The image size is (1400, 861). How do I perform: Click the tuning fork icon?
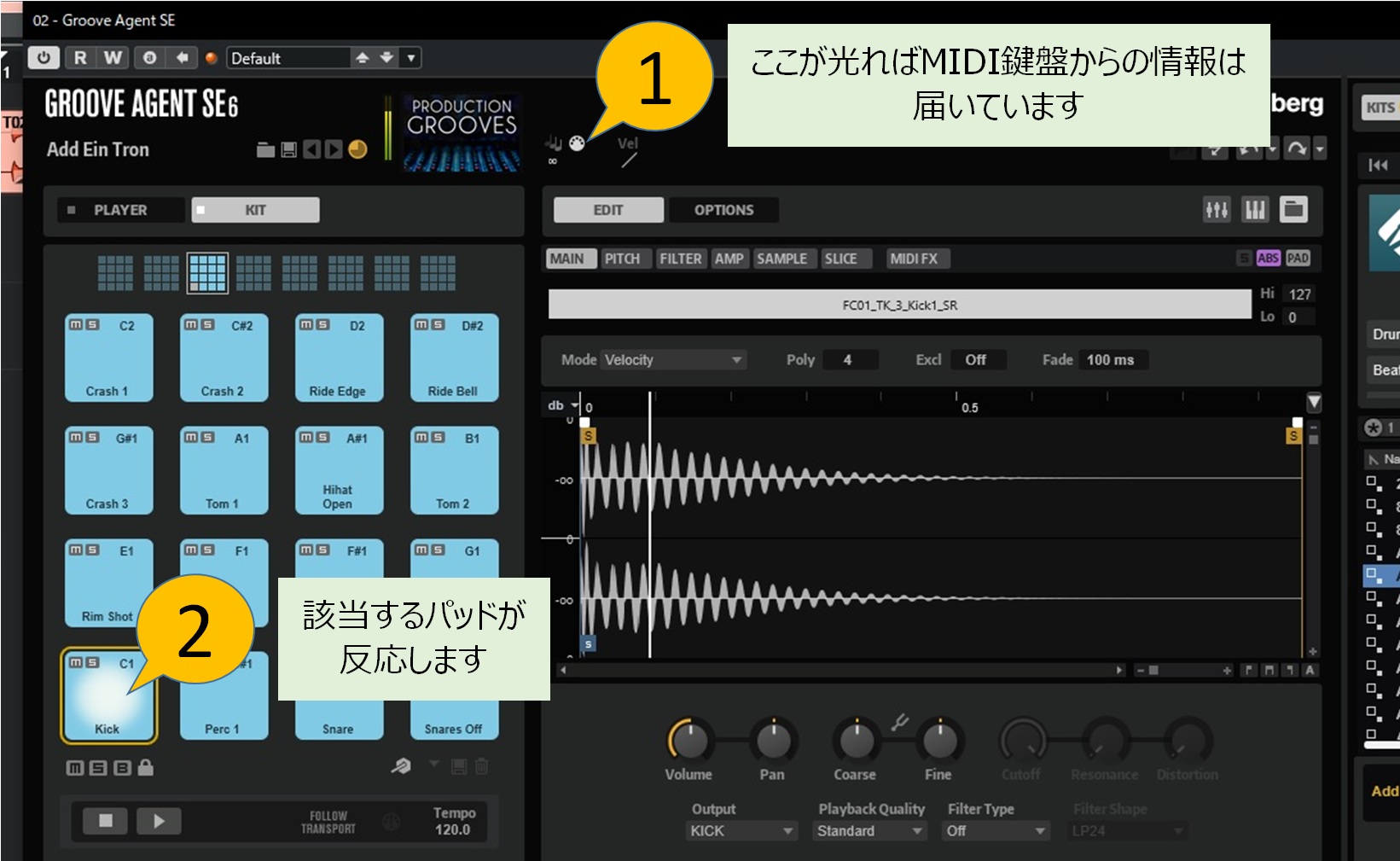click(899, 723)
